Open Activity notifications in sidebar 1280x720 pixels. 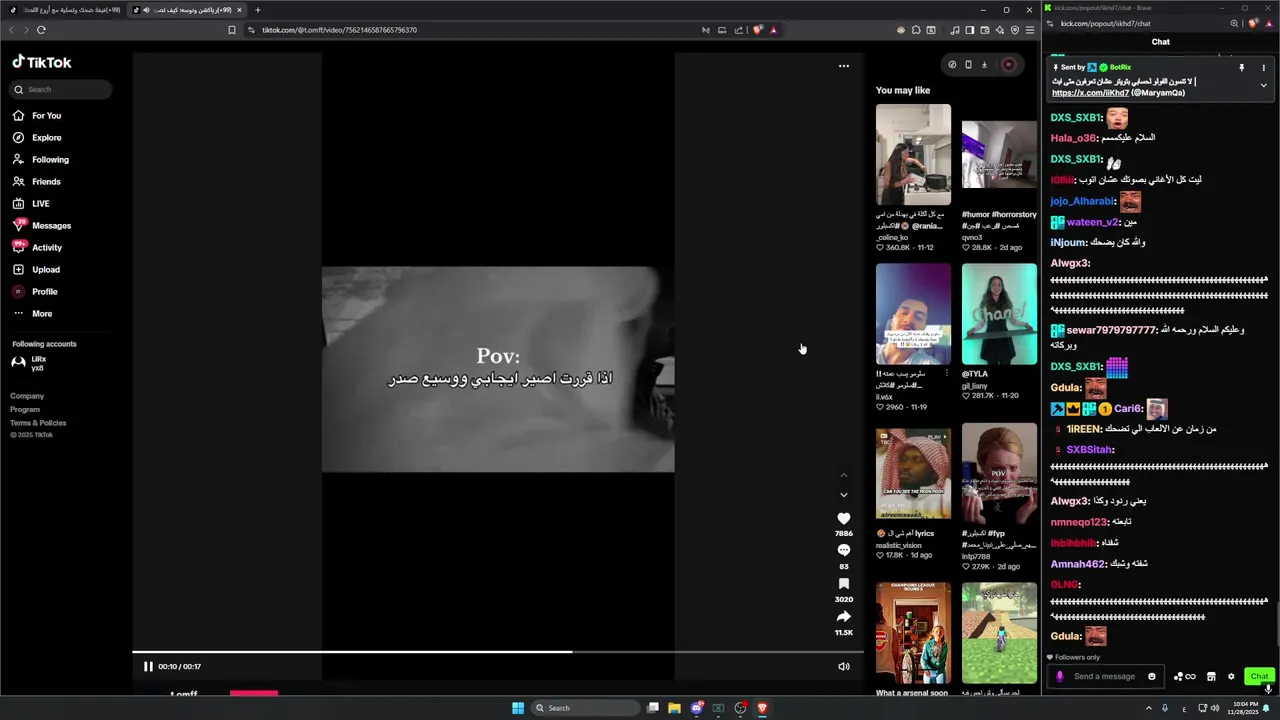coord(36,248)
